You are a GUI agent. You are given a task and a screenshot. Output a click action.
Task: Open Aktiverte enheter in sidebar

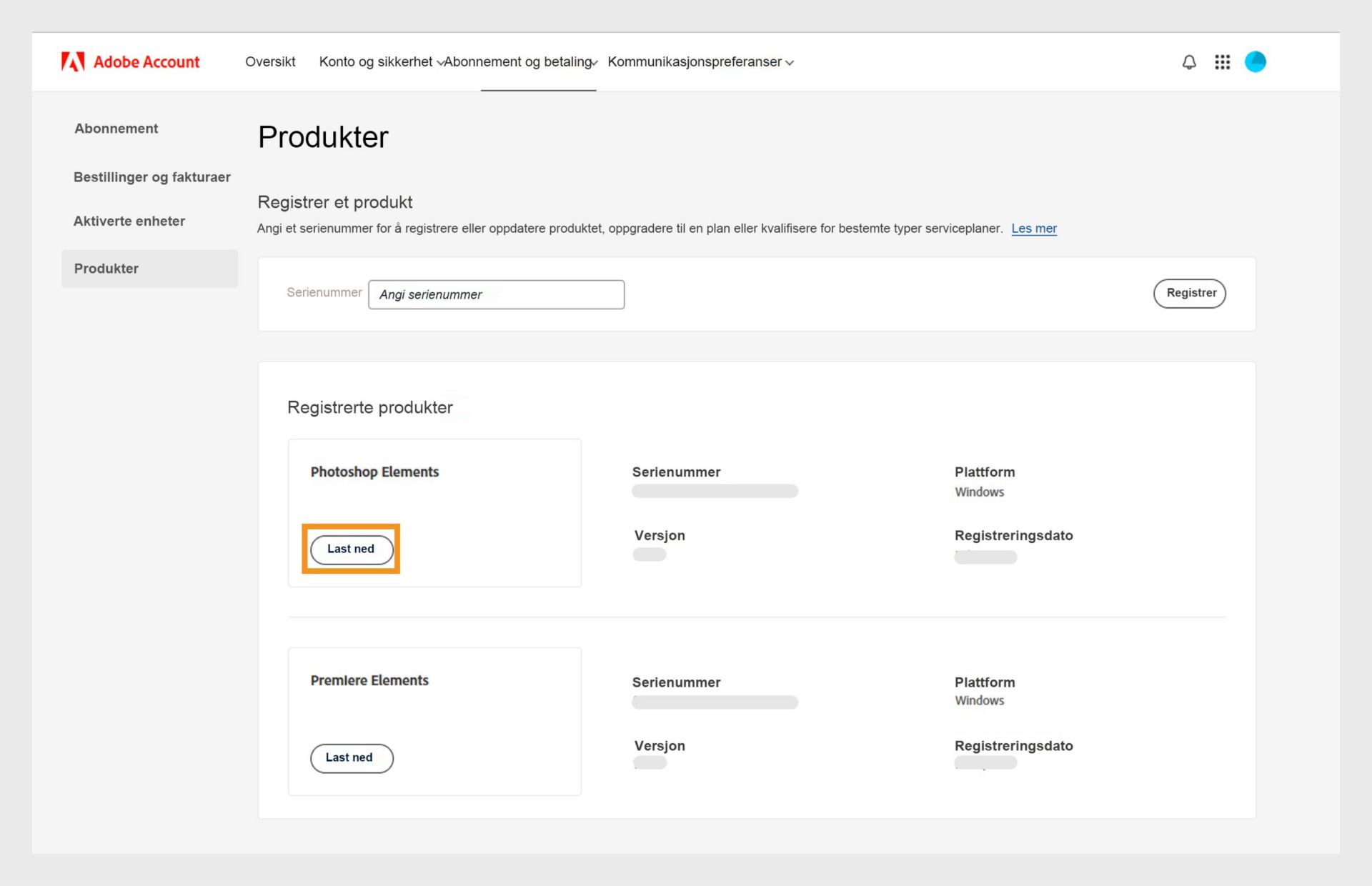(x=129, y=221)
